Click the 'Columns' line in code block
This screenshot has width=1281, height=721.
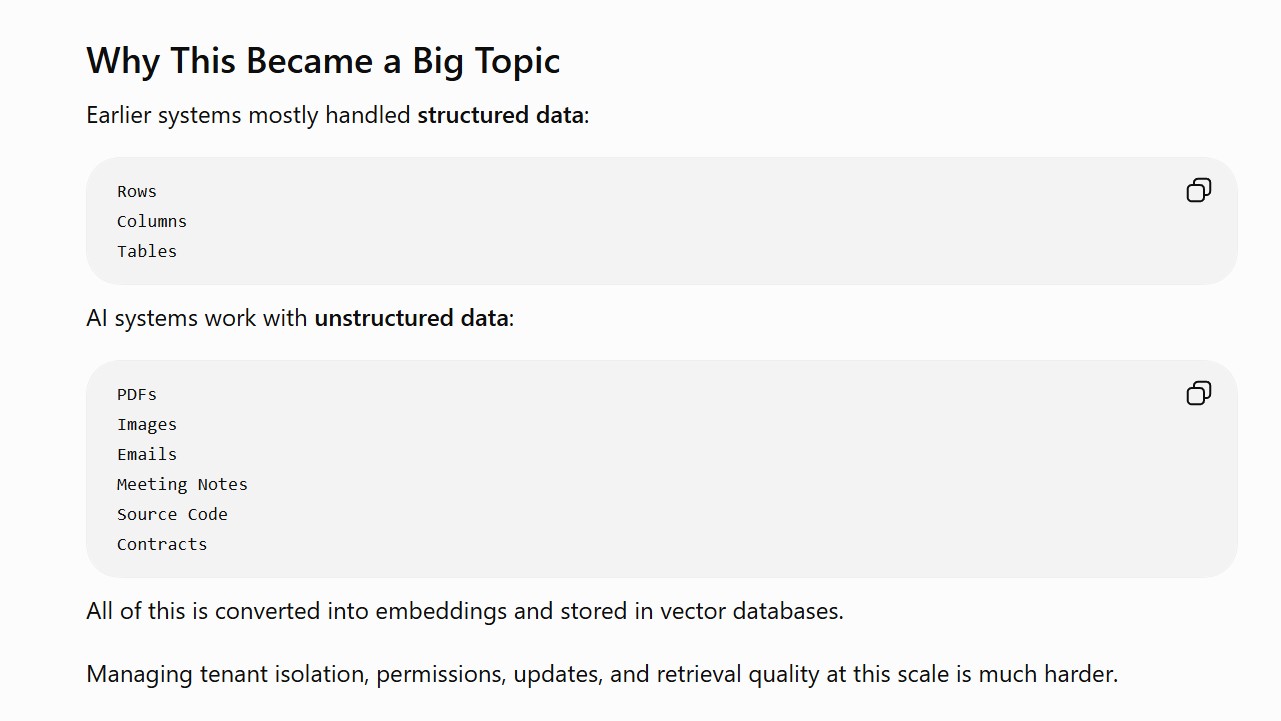(x=152, y=221)
